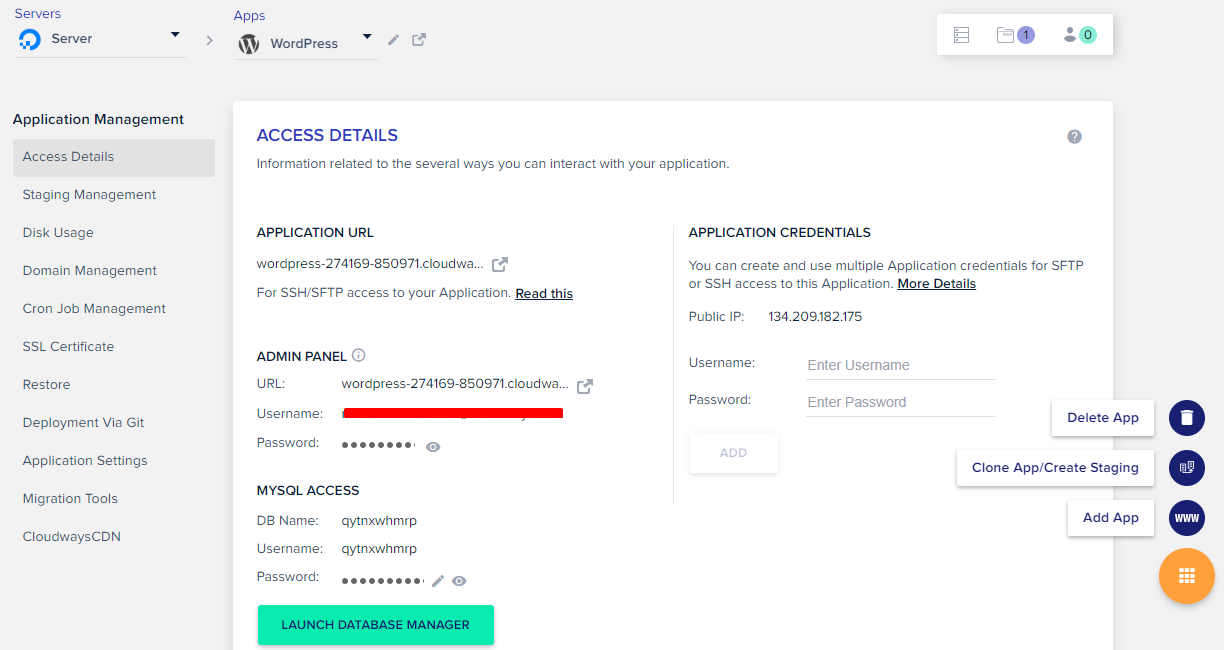Open the projects folder icon with badge 1
This screenshot has height=650, width=1224.
pos(1015,35)
